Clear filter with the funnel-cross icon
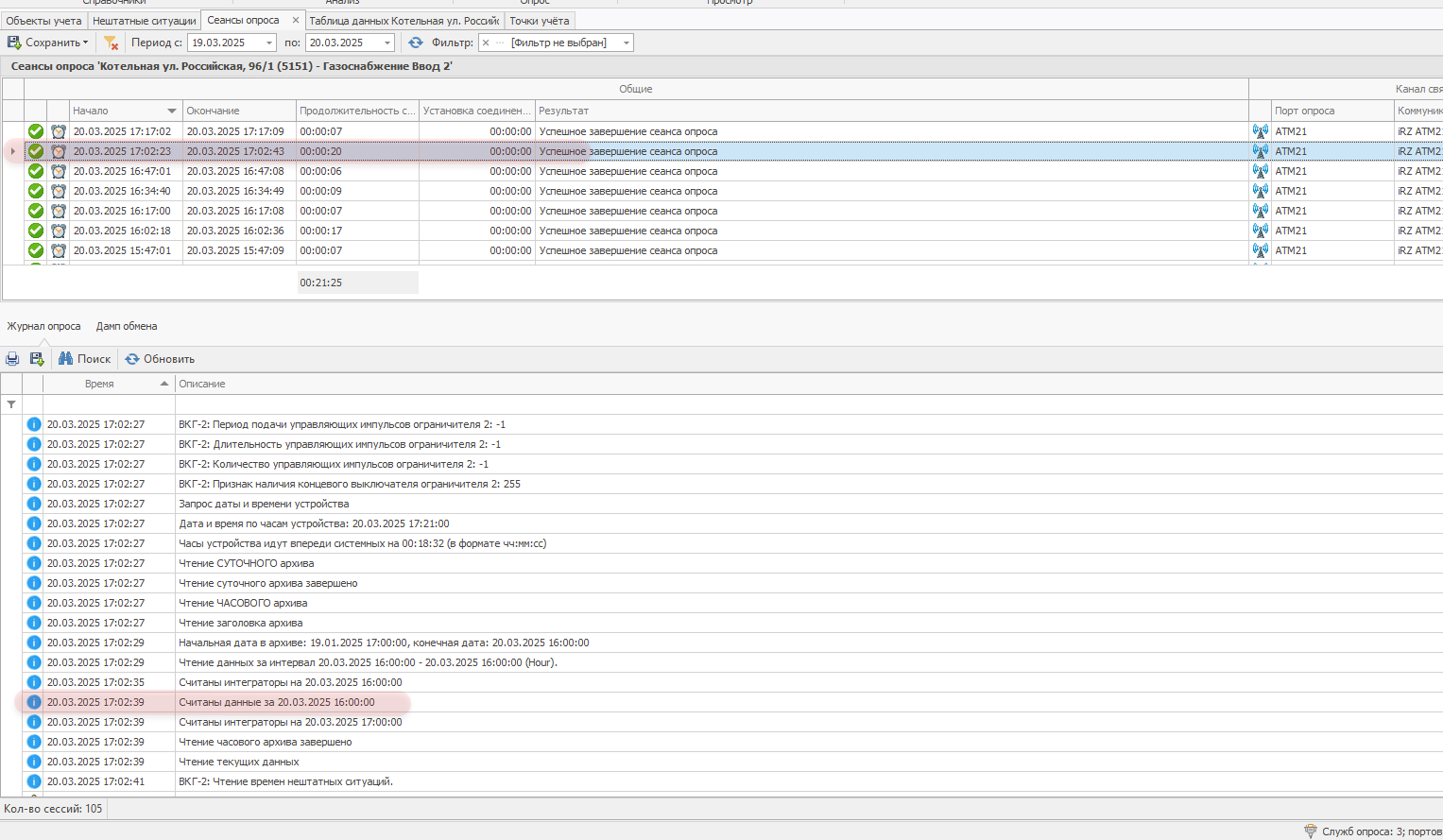The image size is (1443, 840). point(111,43)
